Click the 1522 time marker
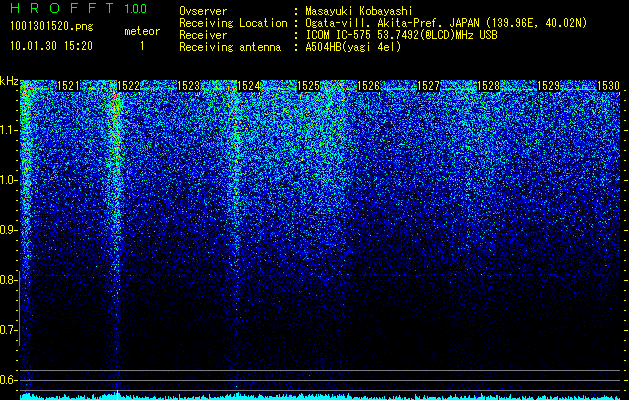The image size is (629, 400). [x=128, y=86]
